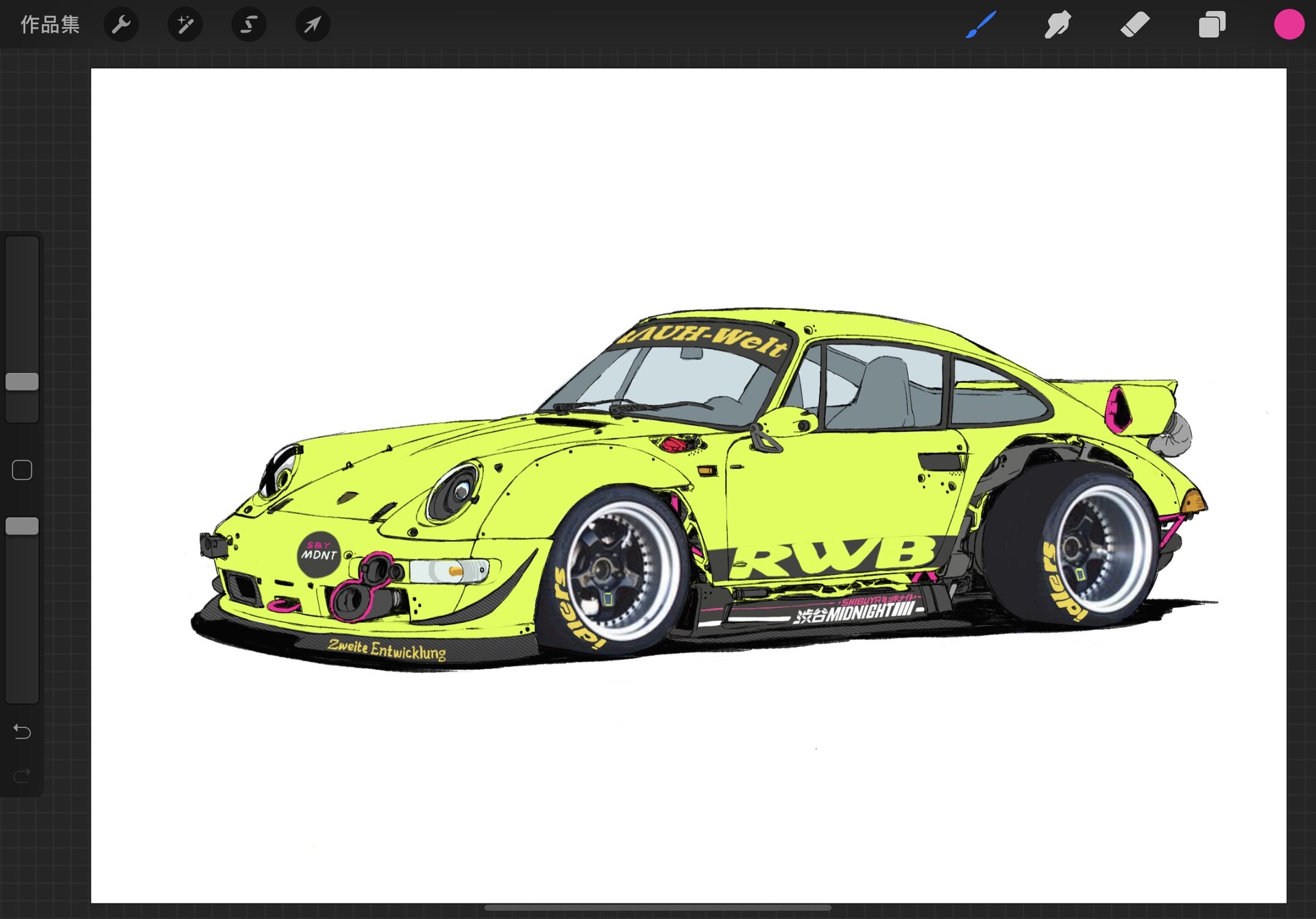Open the Layers panel
This screenshot has height=919, width=1316.
point(1212,25)
